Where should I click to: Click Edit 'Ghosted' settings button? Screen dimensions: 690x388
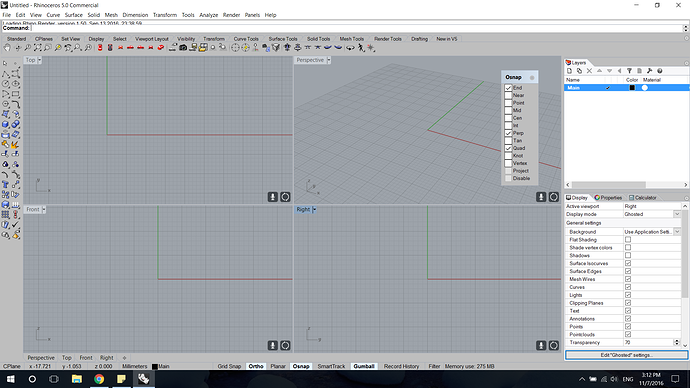[626, 355]
